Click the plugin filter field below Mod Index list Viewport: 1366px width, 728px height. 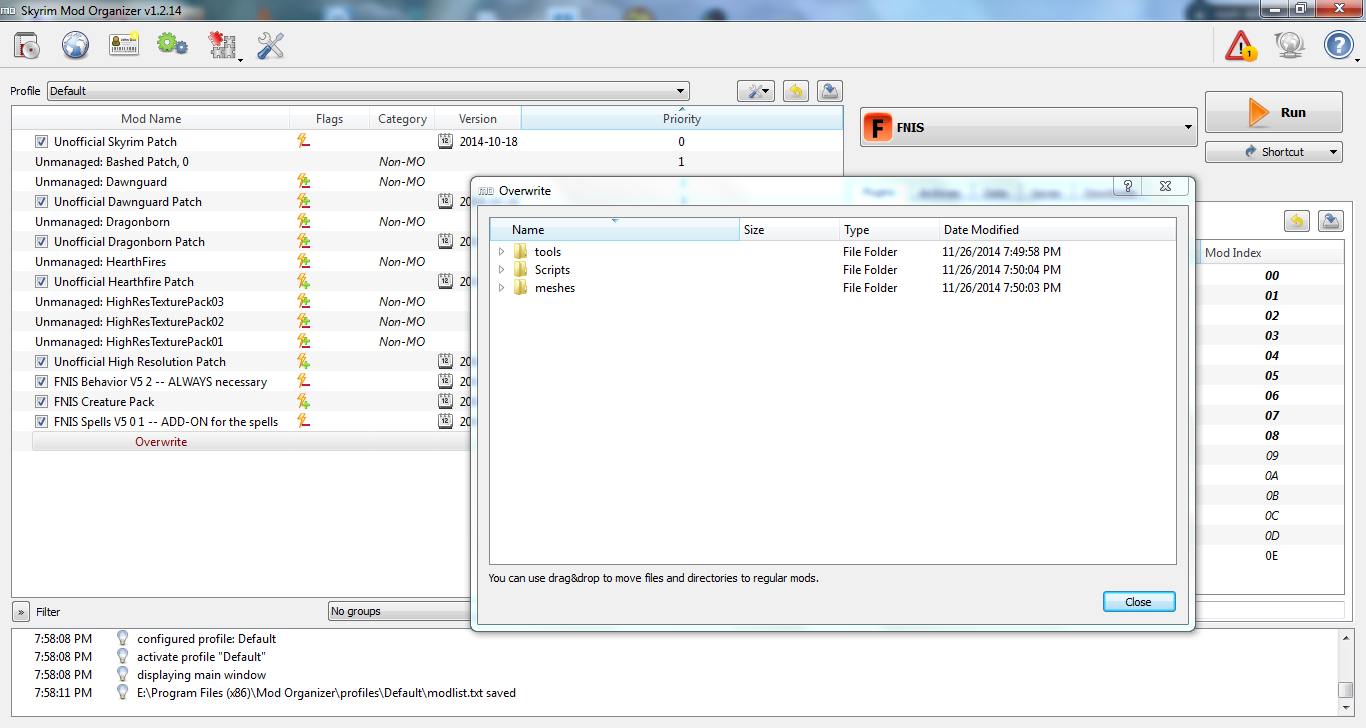tap(1270, 609)
